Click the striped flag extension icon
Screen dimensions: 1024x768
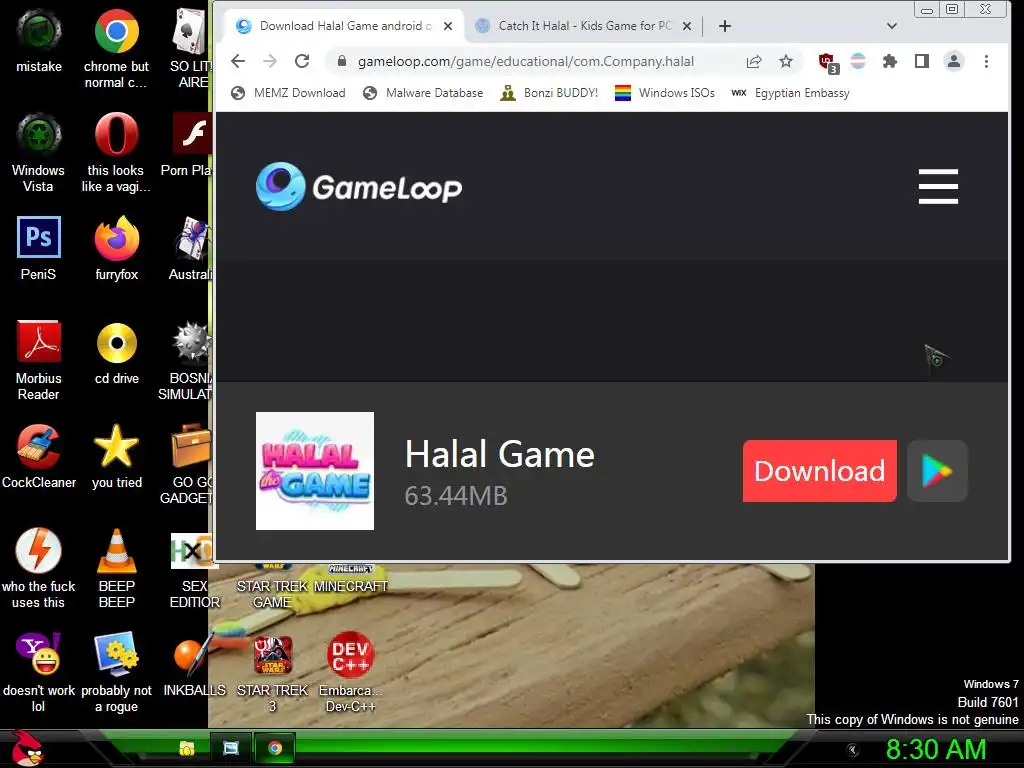tap(858, 61)
